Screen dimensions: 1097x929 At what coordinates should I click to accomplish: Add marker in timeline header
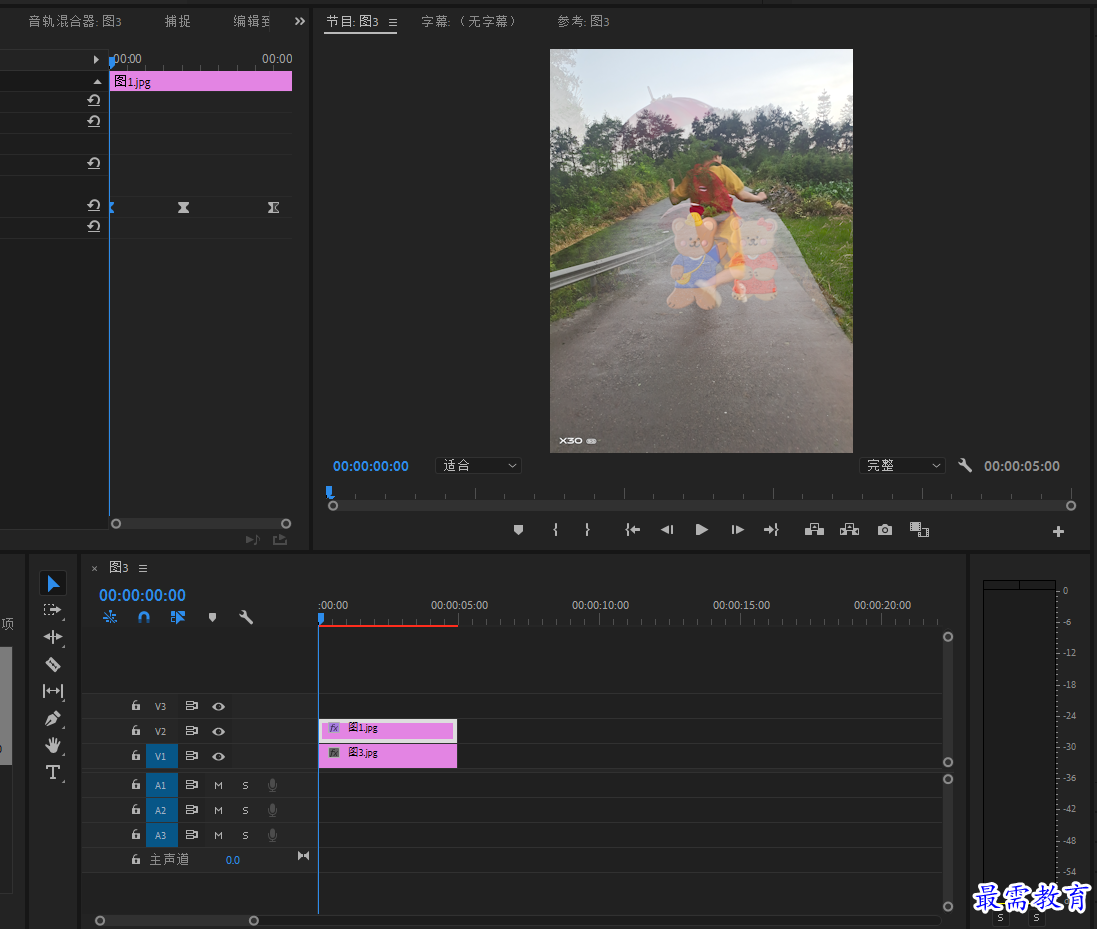click(212, 617)
